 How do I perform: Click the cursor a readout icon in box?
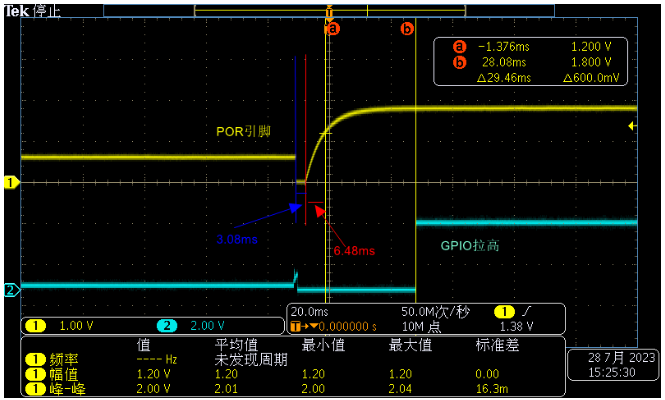point(459,46)
